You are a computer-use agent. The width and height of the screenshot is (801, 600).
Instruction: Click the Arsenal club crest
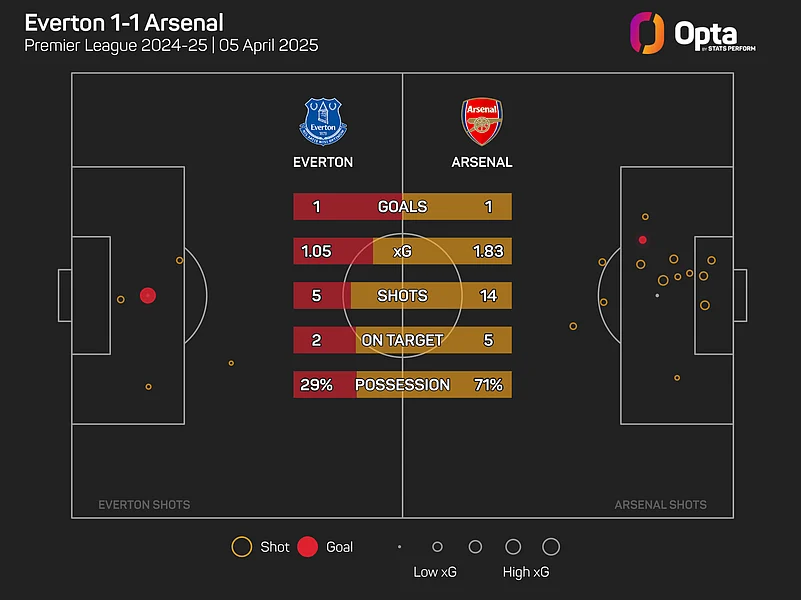(x=480, y=121)
